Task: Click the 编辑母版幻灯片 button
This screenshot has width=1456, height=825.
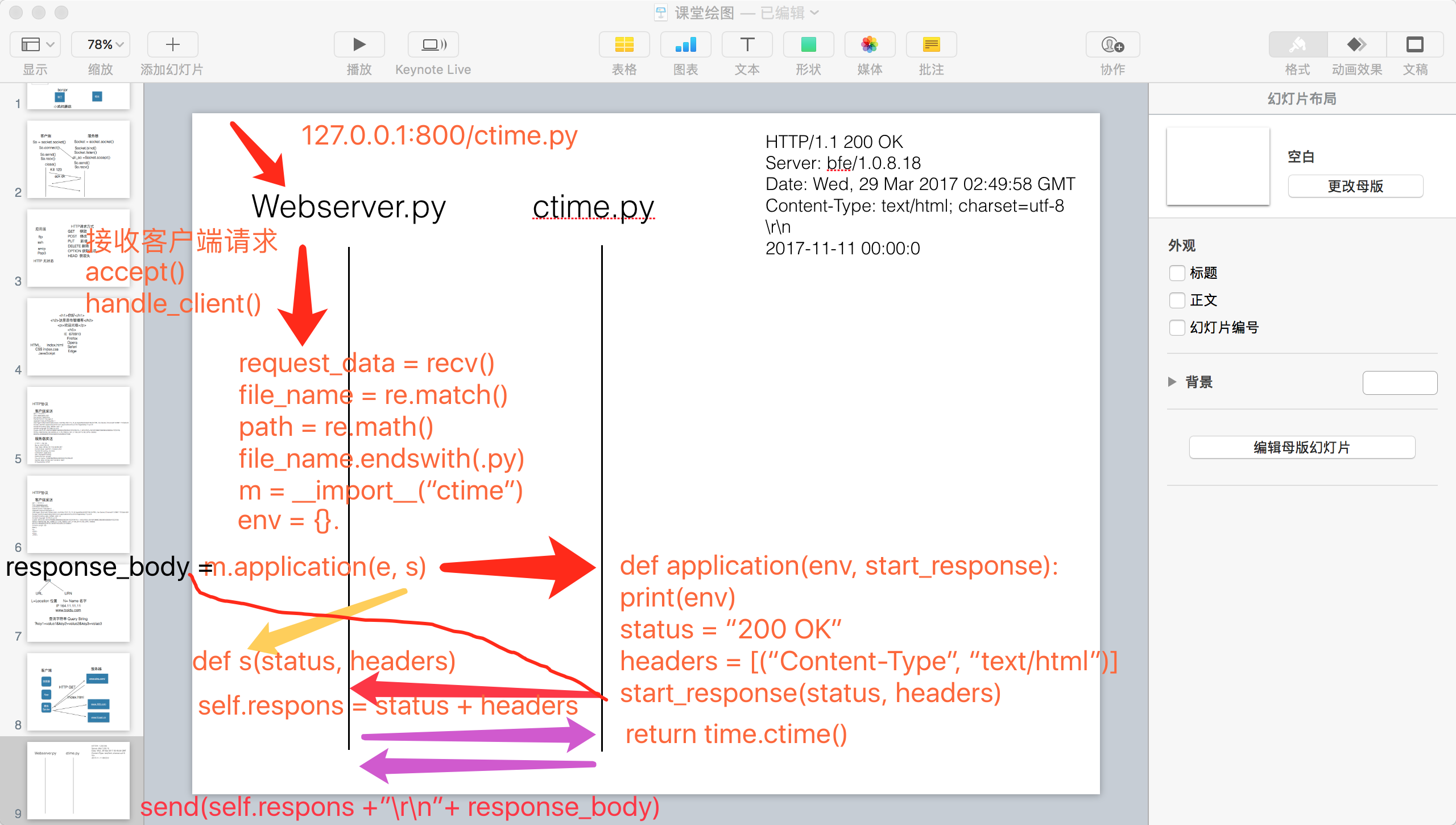Action: pyautogui.click(x=1302, y=447)
